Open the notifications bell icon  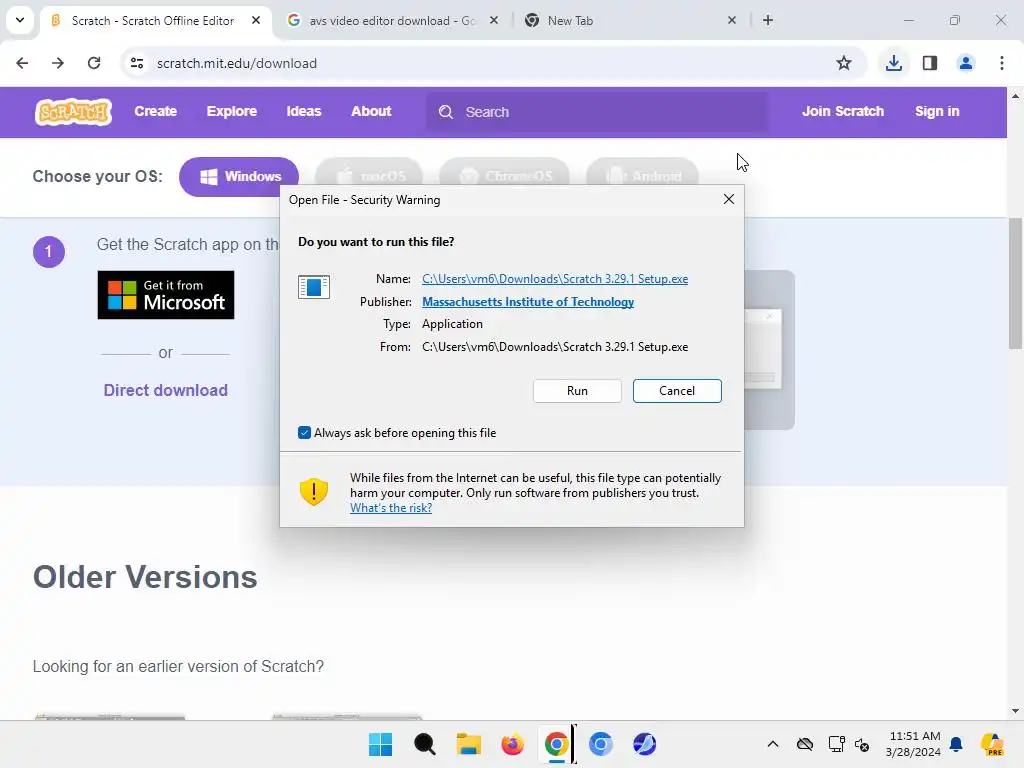[x=957, y=744]
